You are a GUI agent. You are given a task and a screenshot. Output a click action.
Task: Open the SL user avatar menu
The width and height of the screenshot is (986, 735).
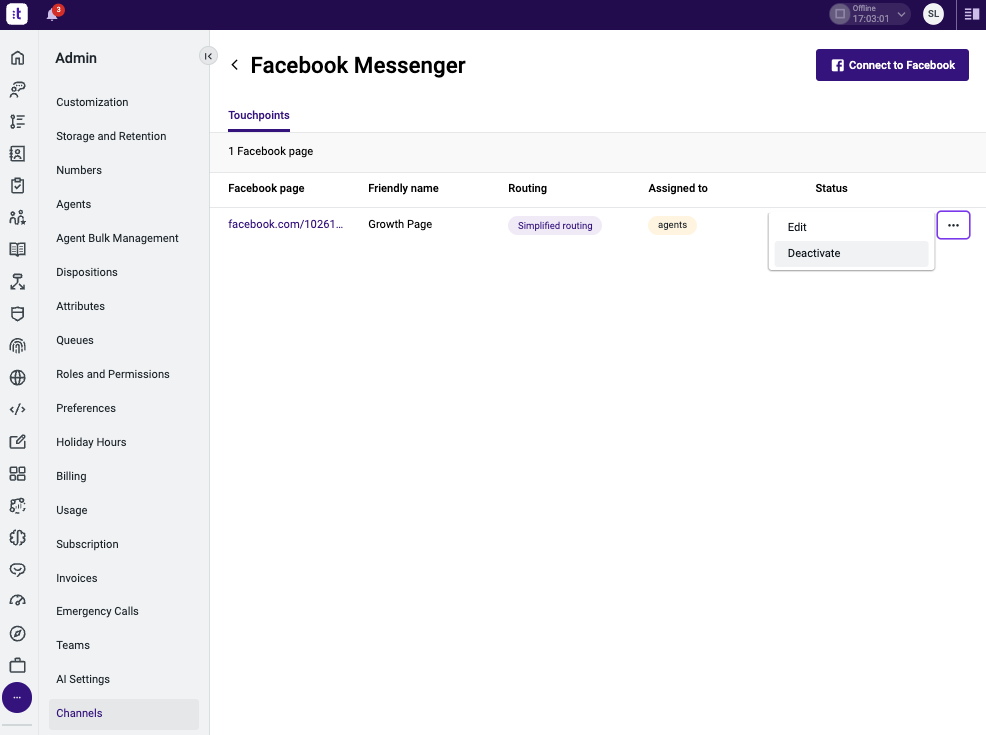[x=933, y=14]
